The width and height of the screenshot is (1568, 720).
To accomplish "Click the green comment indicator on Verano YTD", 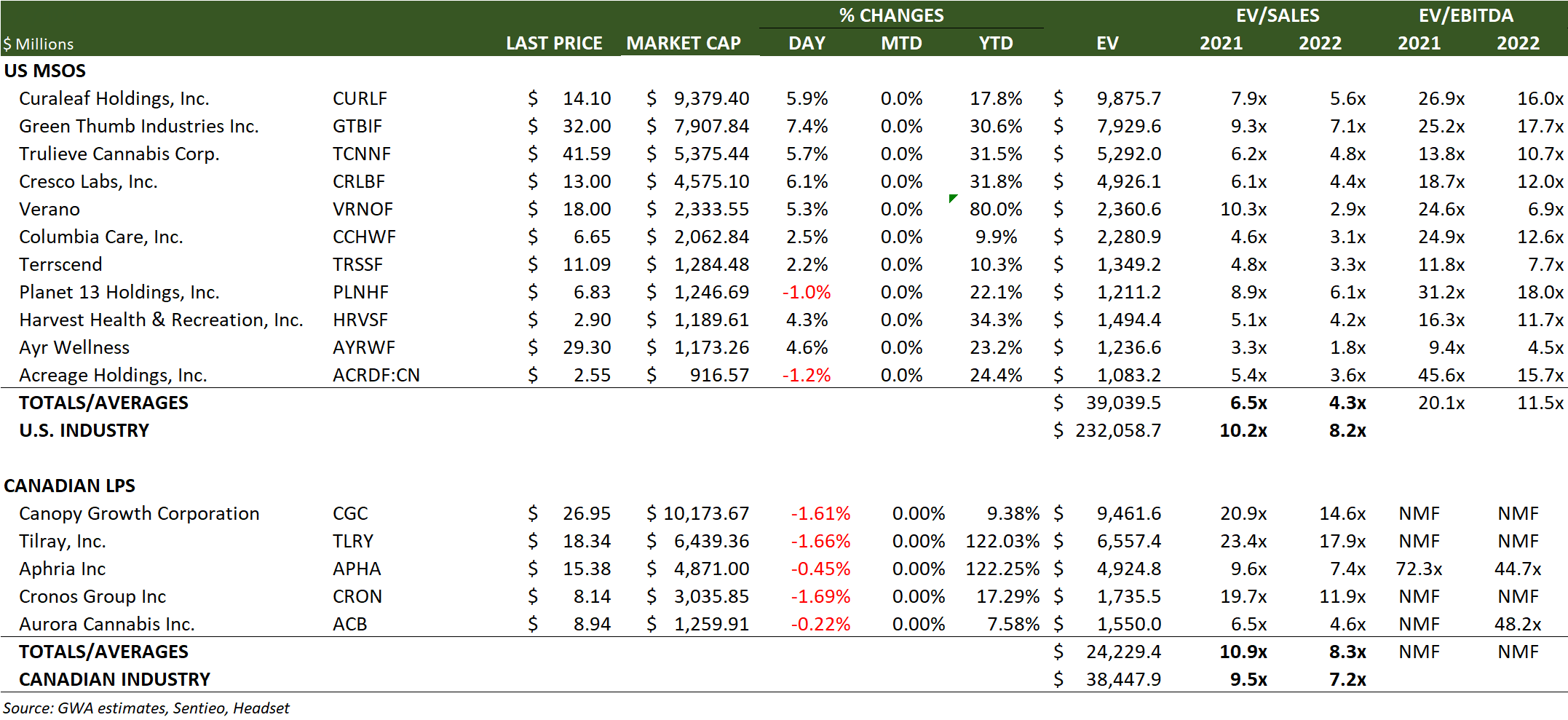I will [953, 198].
